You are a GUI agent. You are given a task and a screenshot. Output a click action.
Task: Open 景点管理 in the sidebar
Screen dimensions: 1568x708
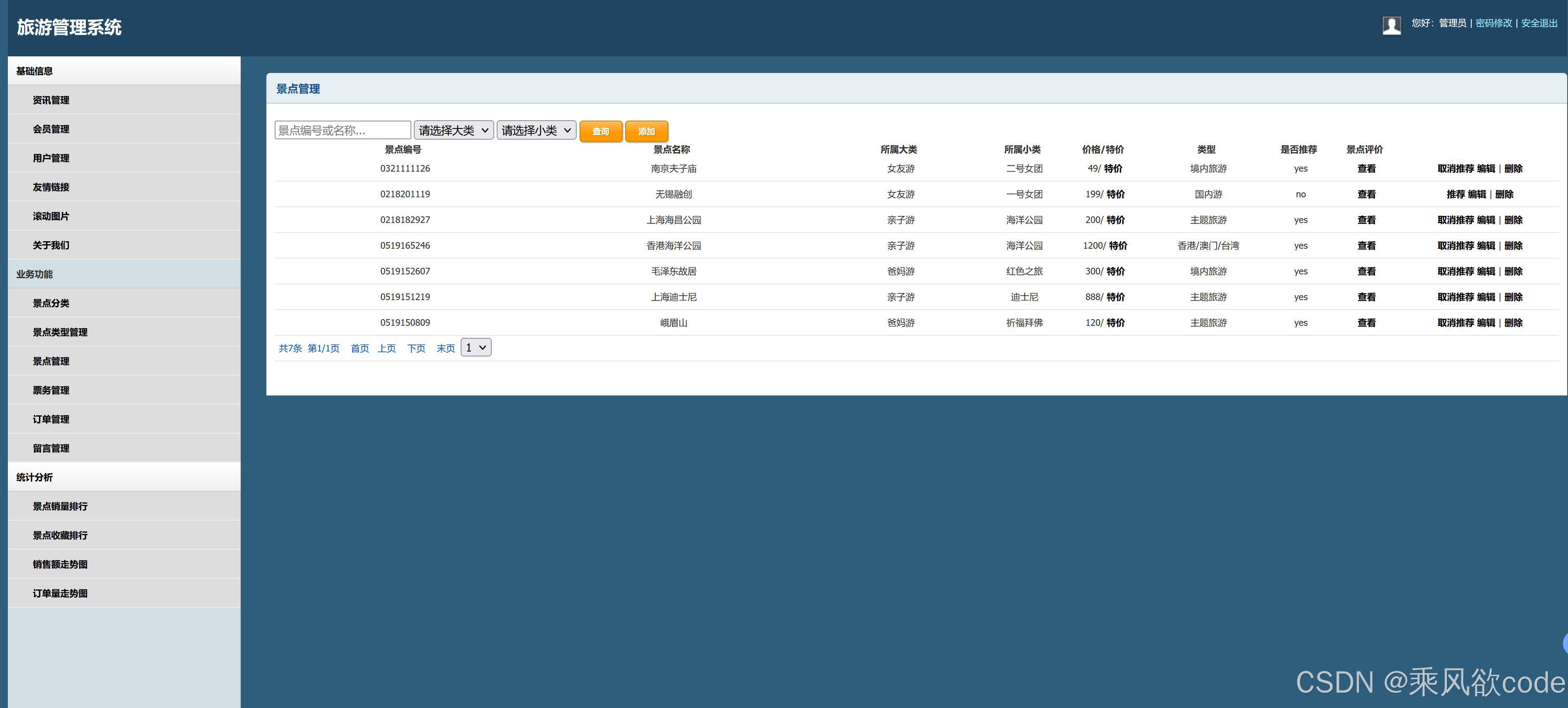51,361
